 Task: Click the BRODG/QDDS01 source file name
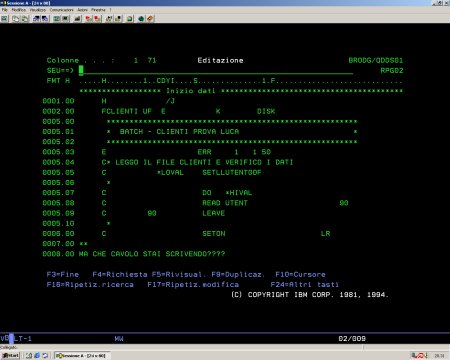376,60
